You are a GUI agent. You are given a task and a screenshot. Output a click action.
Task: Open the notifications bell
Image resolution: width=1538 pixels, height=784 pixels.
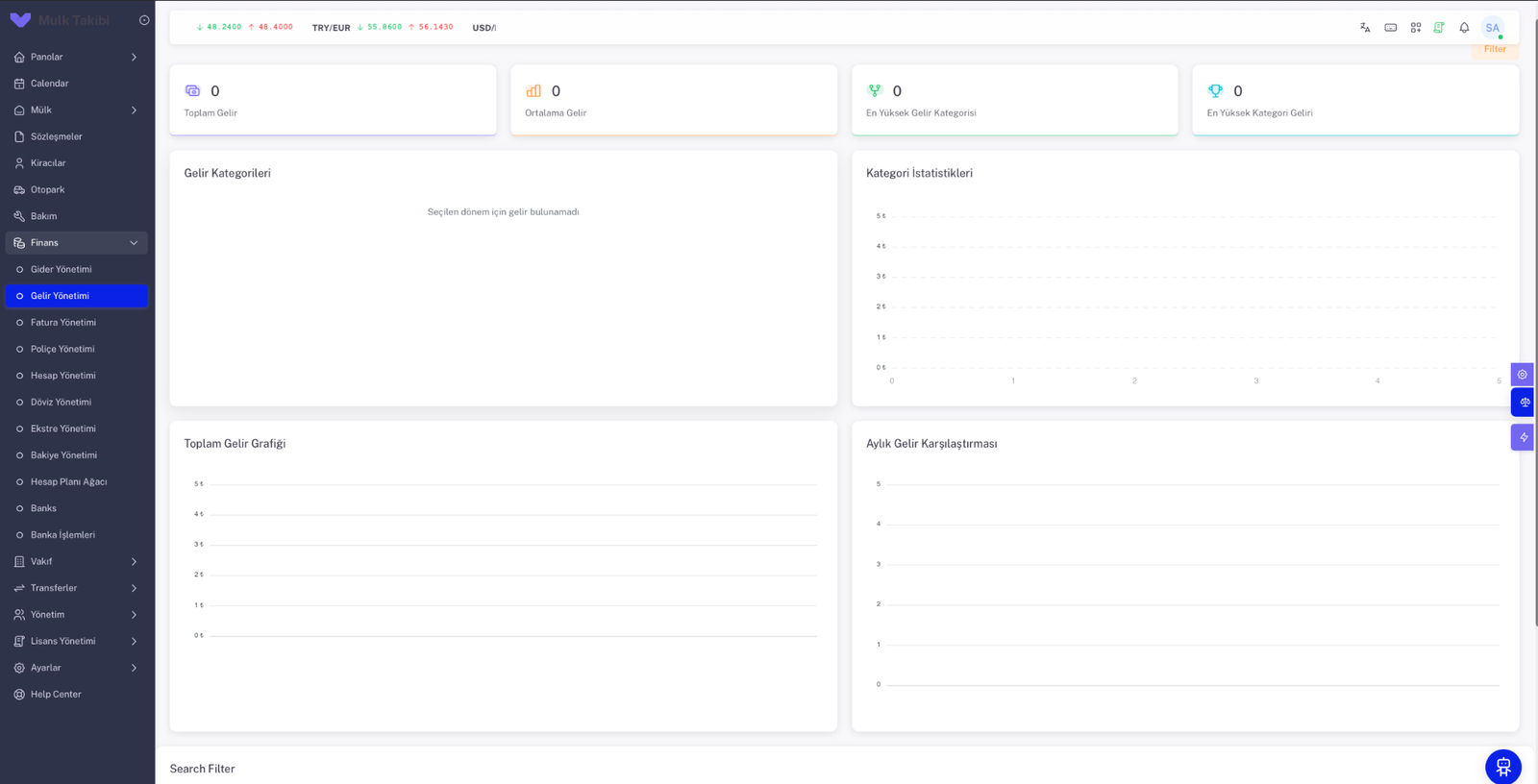pos(1464,28)
